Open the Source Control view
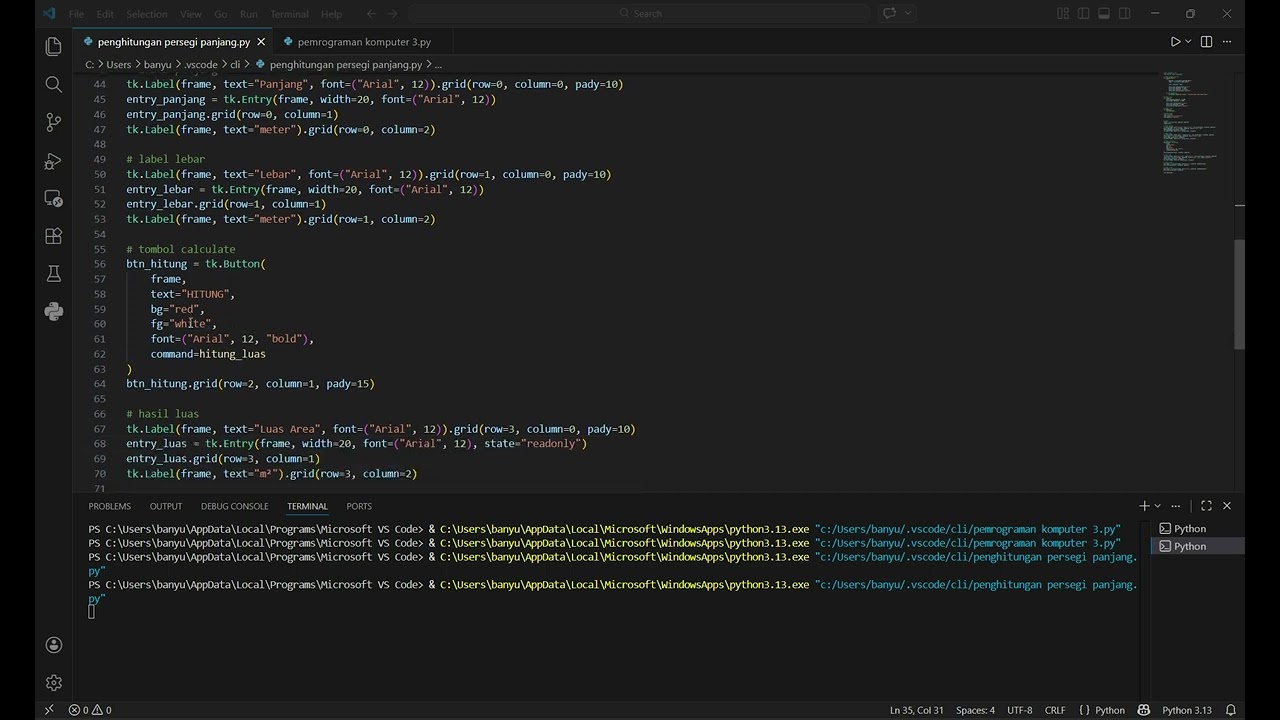Screen dimensions: 1280x720 click(x=54, y=122)
